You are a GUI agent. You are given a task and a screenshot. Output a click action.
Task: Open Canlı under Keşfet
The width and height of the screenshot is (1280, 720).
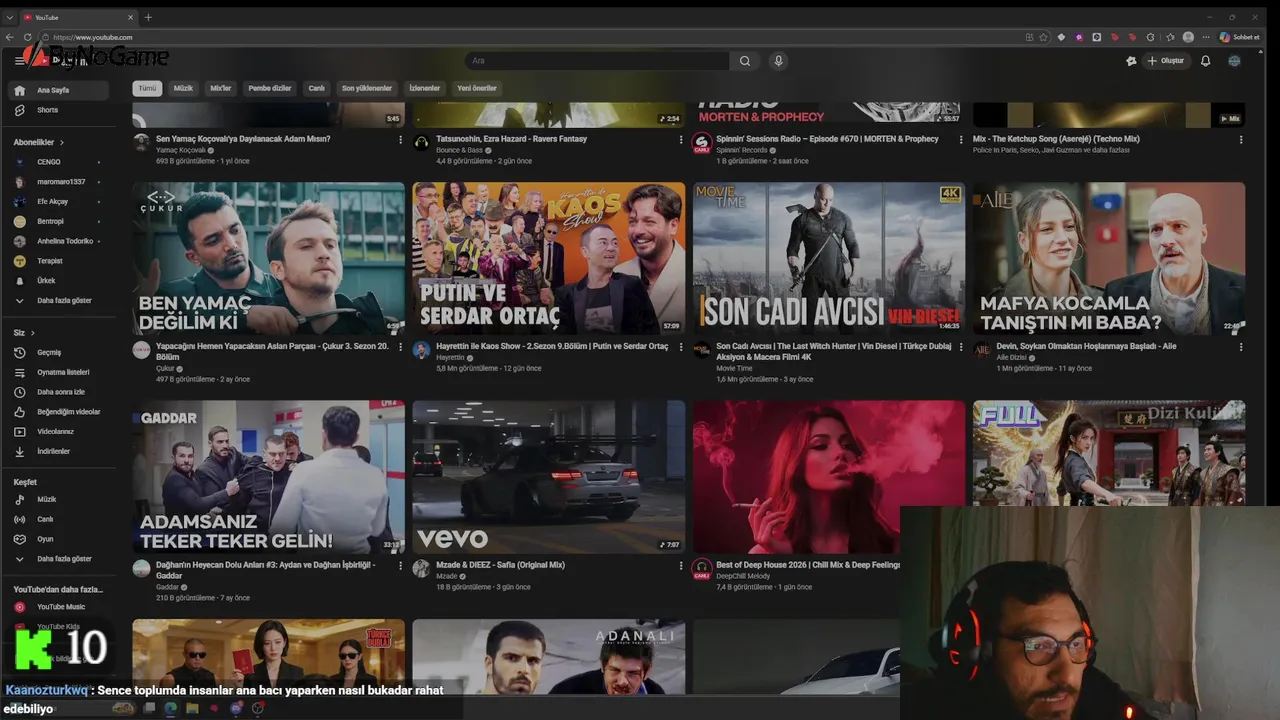point(60,519)
